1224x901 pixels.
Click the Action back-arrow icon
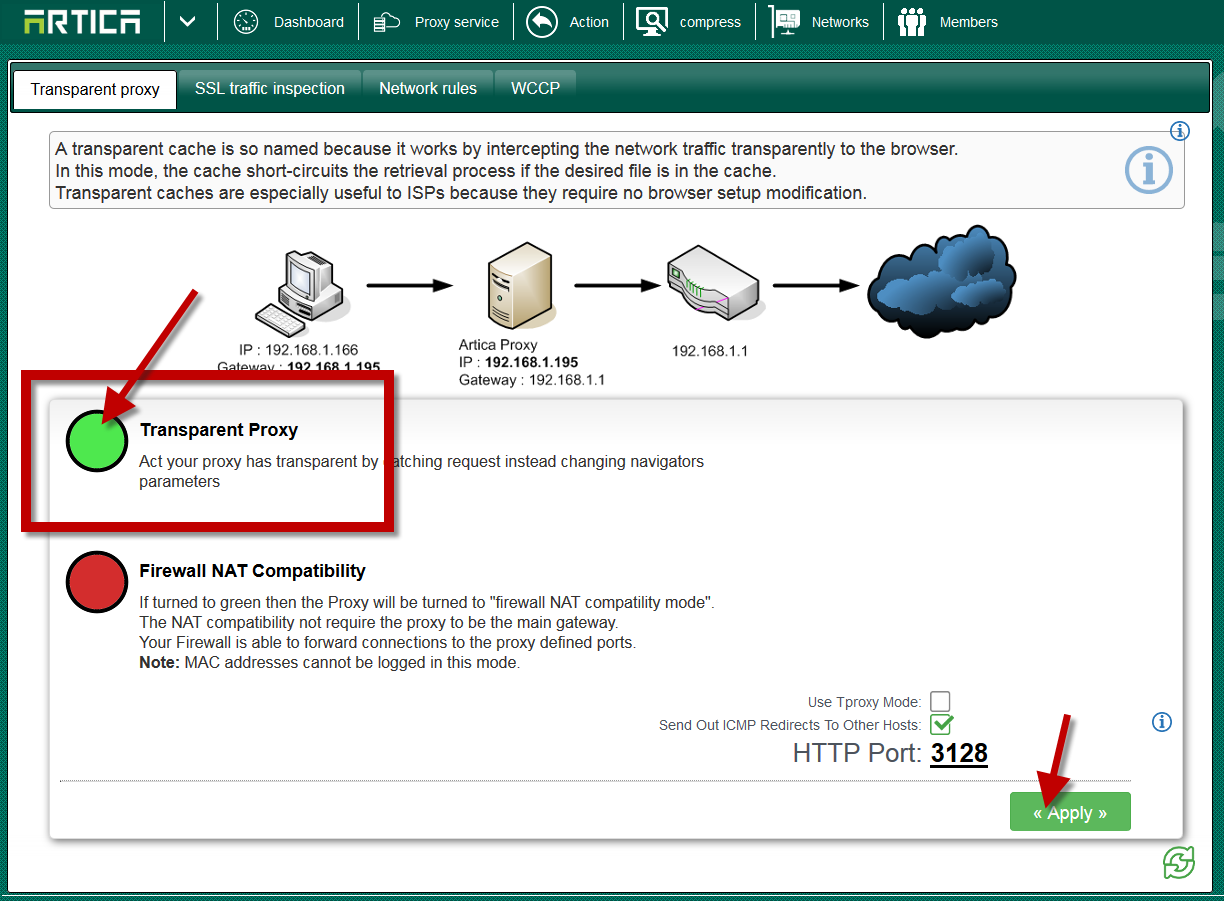(541, 21)
